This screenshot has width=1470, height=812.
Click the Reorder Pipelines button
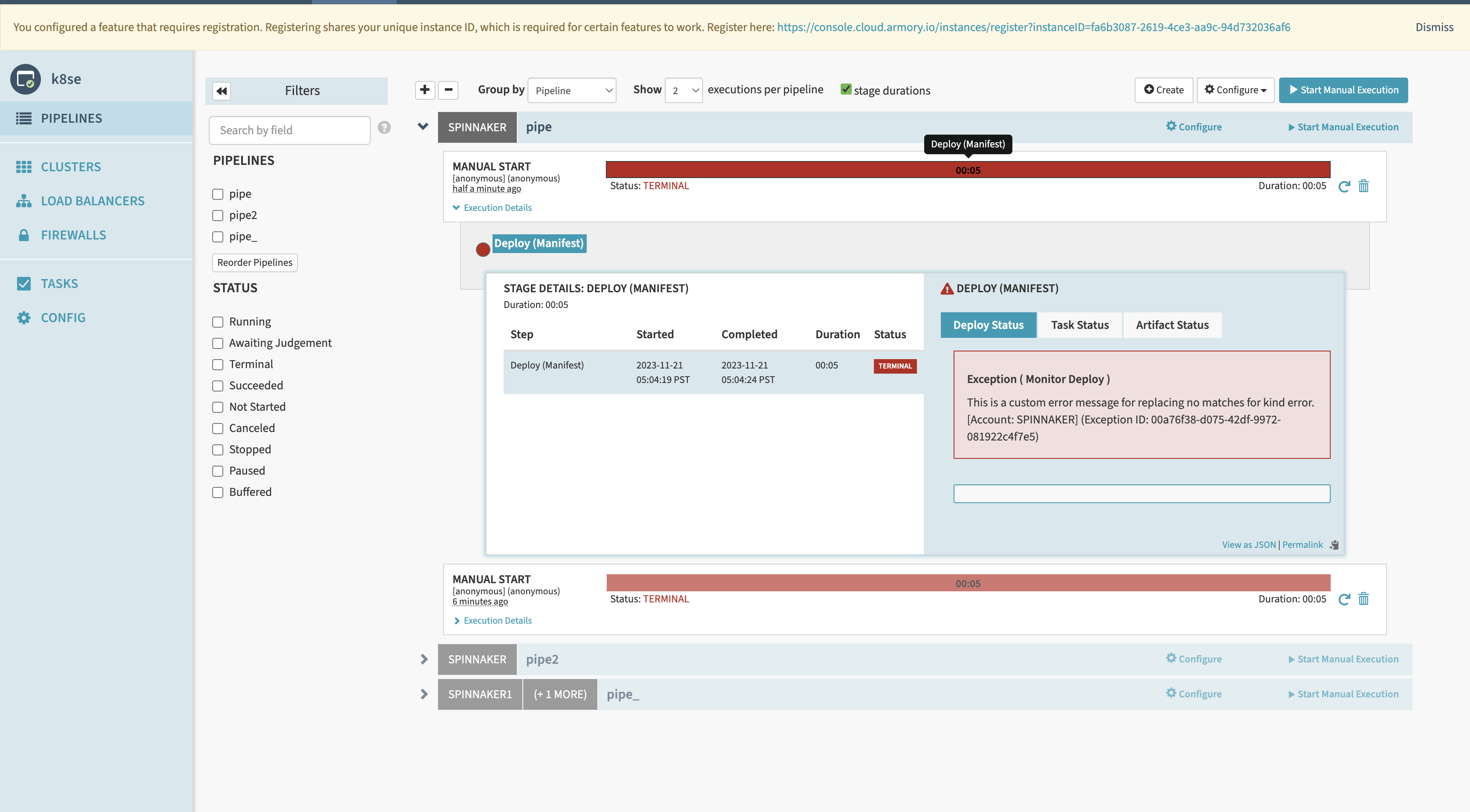pyautogui.click(x=254, y=262)
